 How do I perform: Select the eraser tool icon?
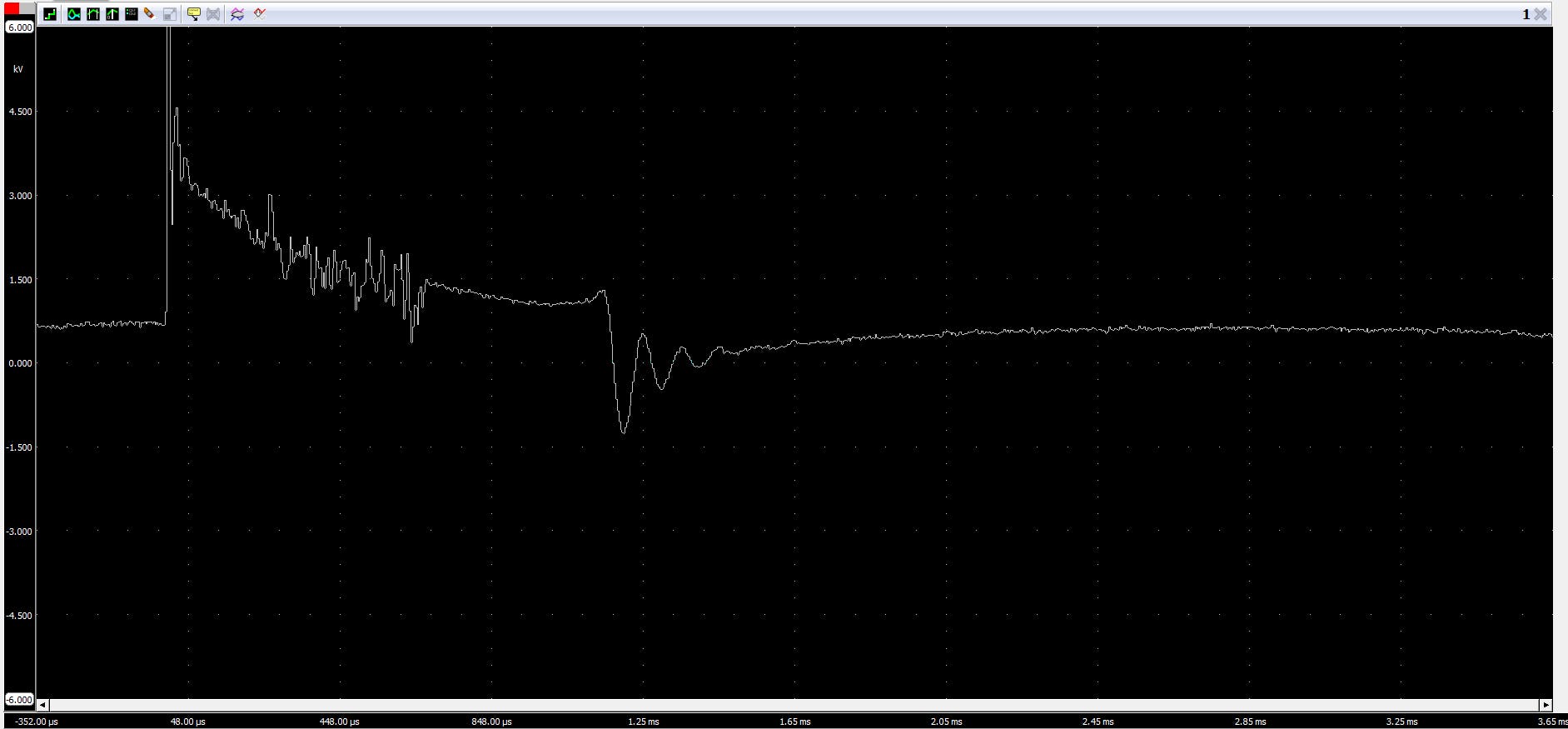150,14
